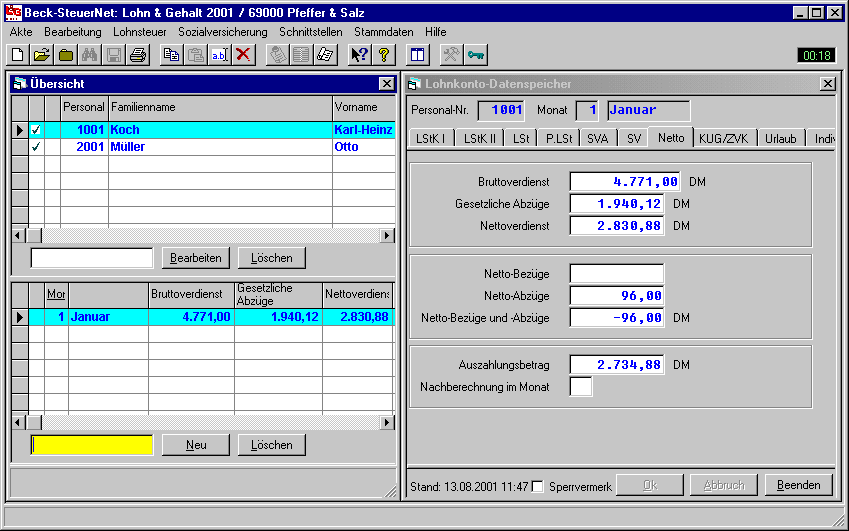Click the new document toolbar icon
Image resolution: width=849 pixels, height=531 pixels.
pyautogui.click(x=17, y=55)
